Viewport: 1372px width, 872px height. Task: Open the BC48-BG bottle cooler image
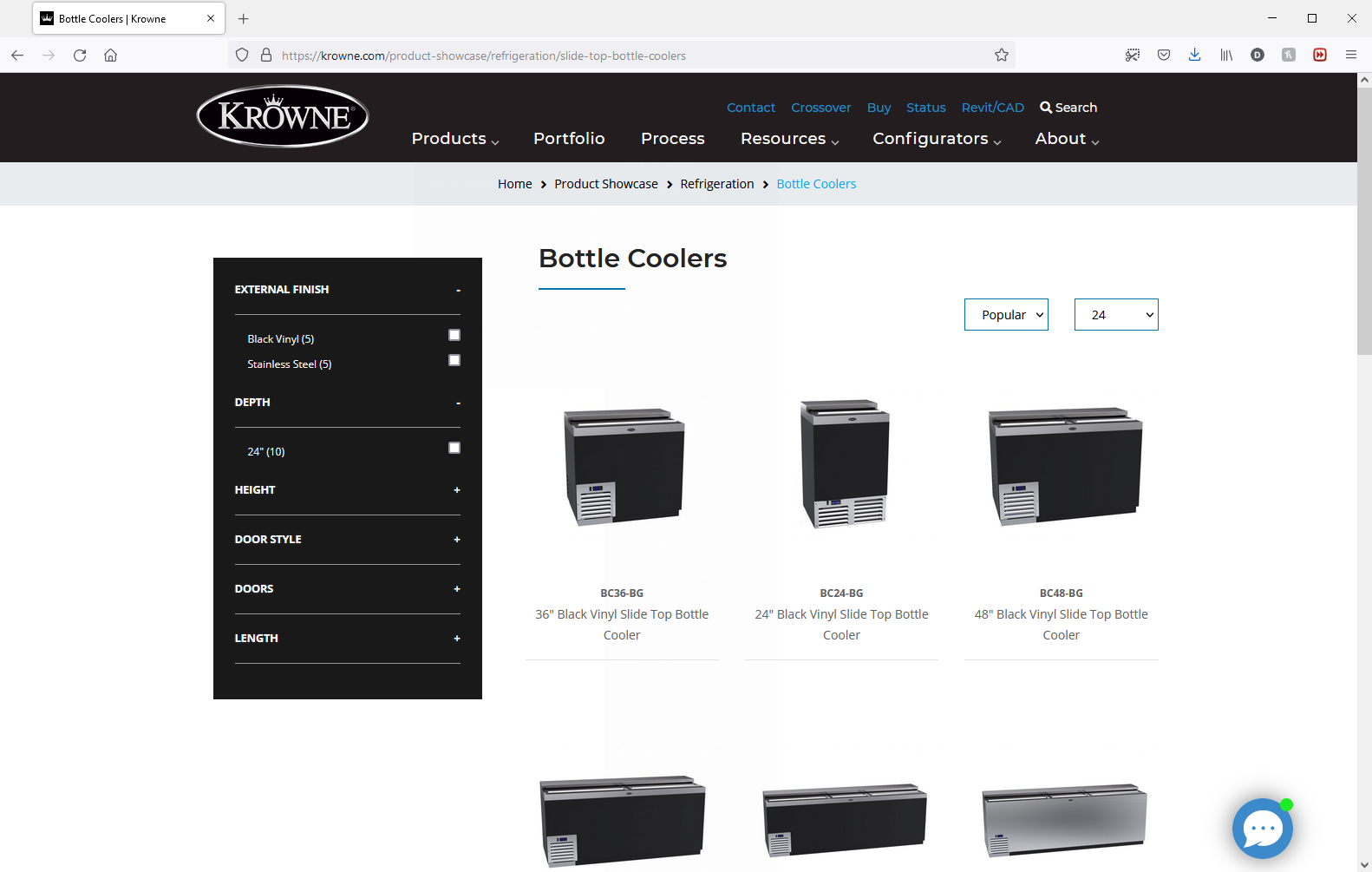click(1064, 467)
